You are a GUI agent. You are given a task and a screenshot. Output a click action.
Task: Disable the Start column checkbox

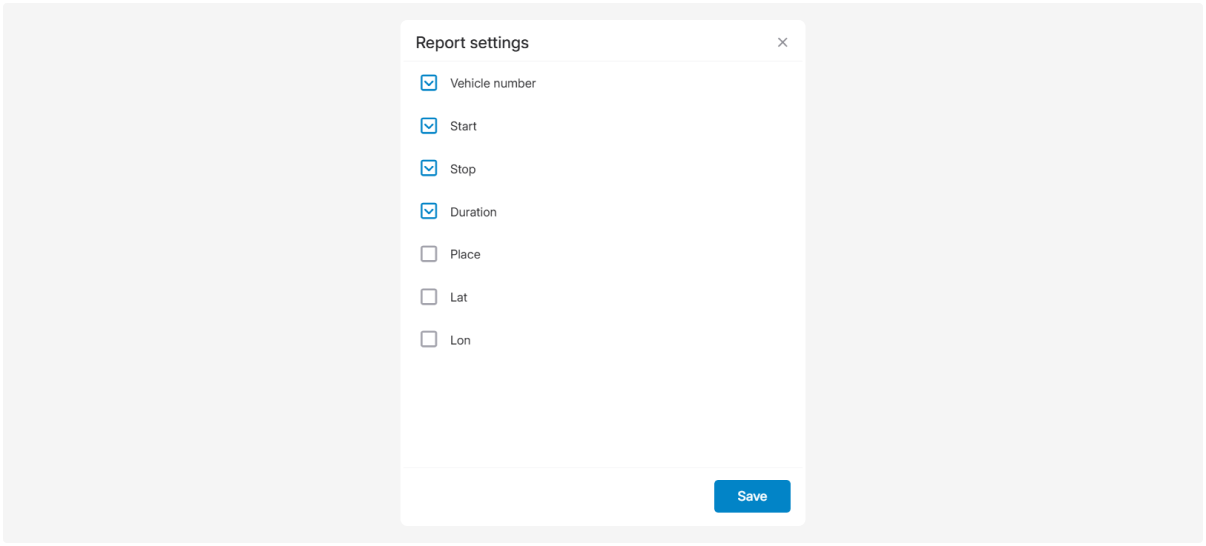click(429, 126)
